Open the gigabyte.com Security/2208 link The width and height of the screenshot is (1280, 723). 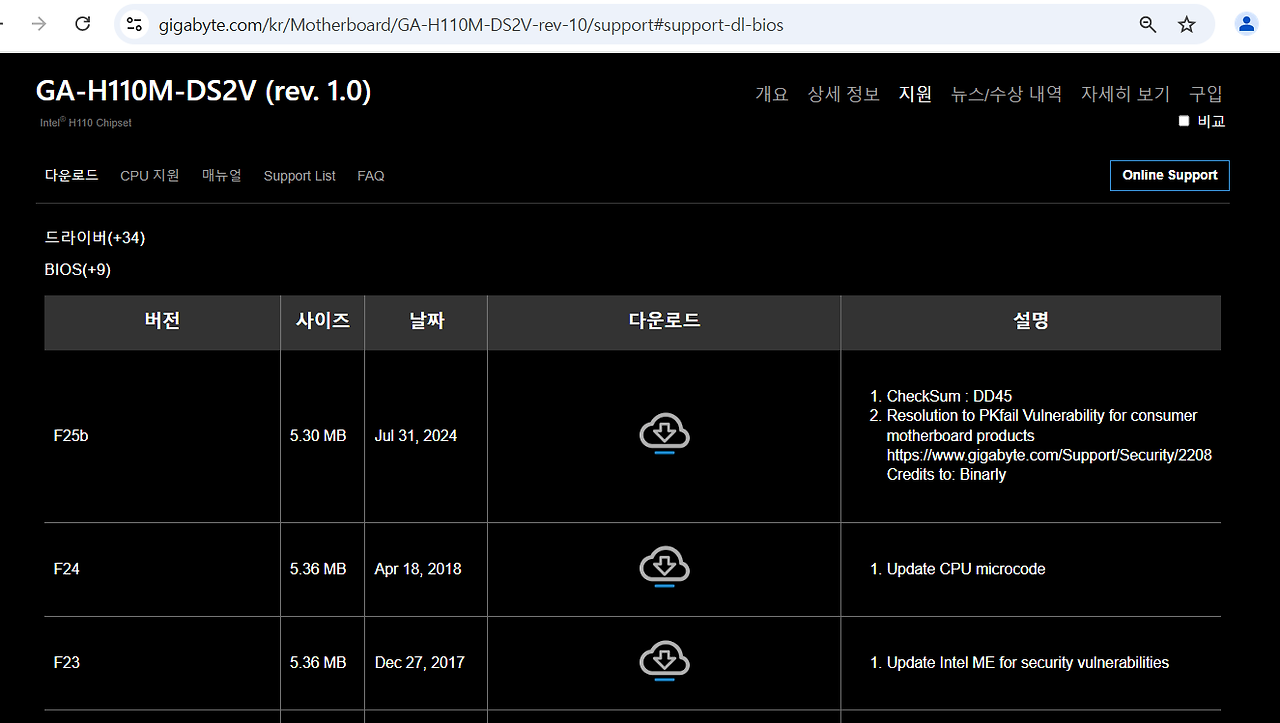point(1049,455)
